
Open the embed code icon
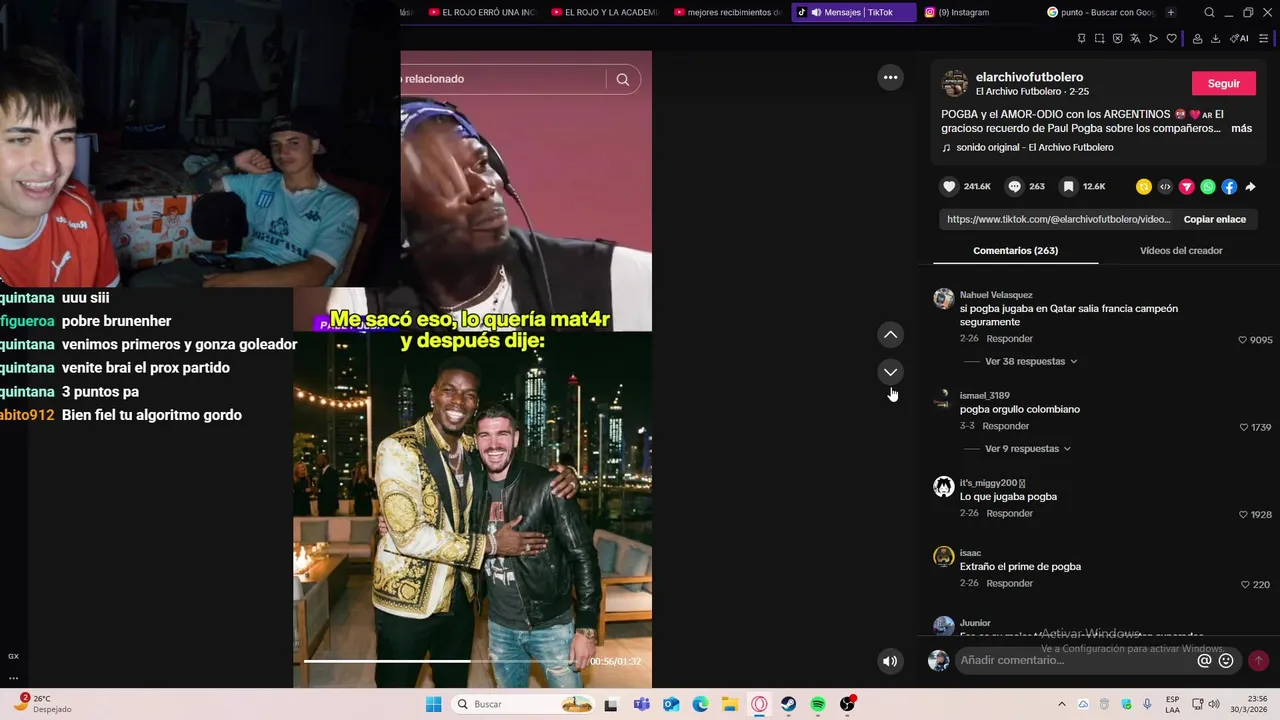(1165, 187)
